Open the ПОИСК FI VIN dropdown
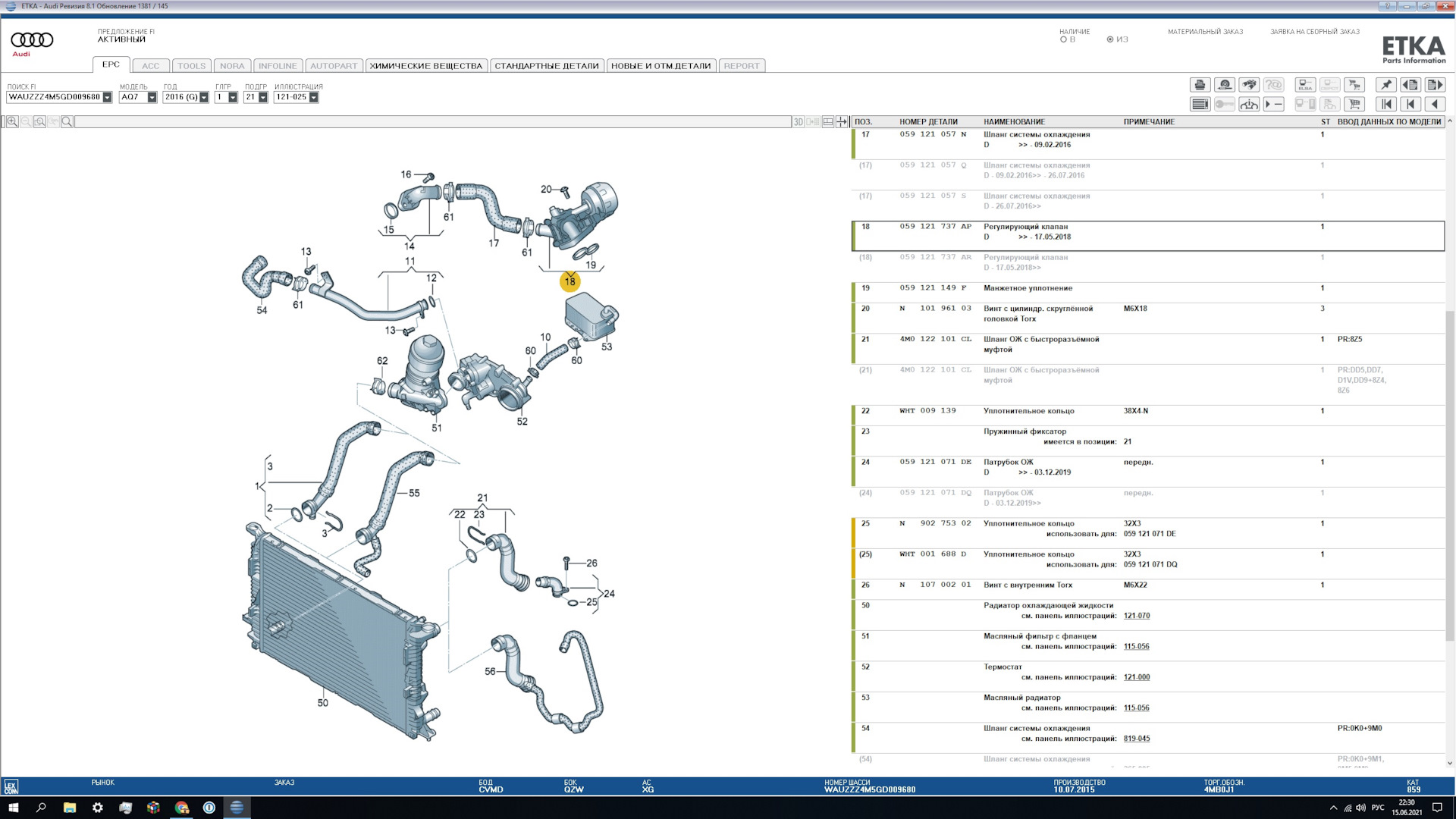The image size is (1456, 819). point(107,97)
